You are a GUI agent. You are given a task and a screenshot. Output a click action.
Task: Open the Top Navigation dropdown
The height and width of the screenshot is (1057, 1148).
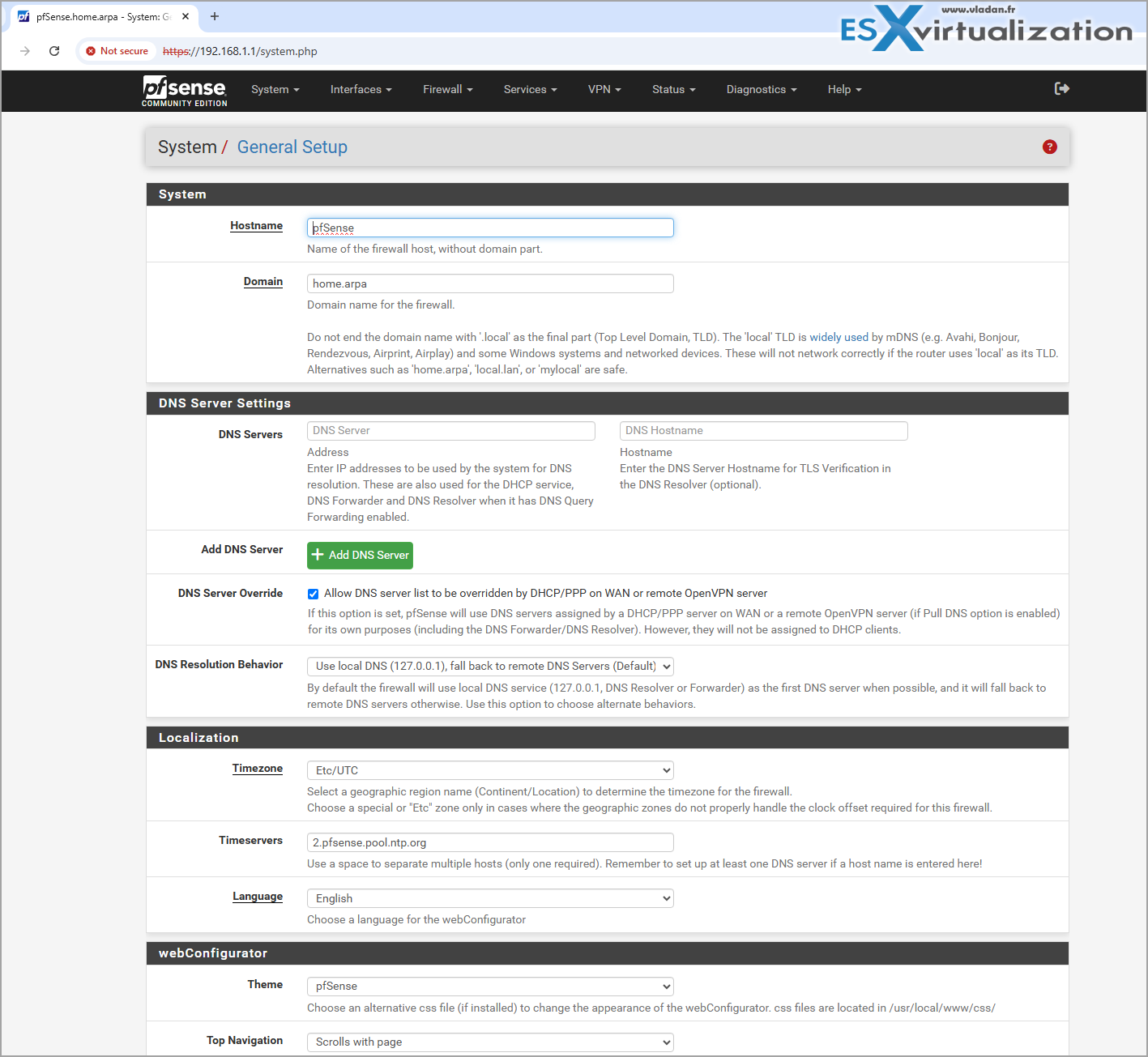coord(490,1042)
